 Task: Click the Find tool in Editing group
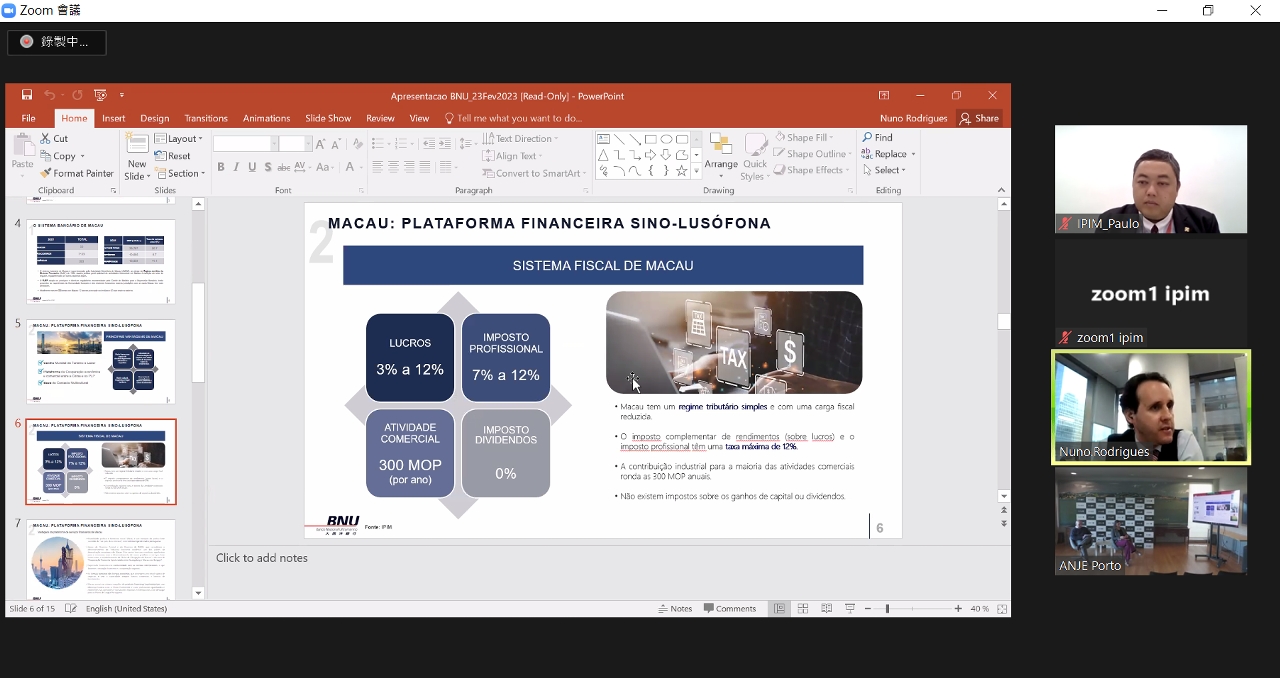877,137
